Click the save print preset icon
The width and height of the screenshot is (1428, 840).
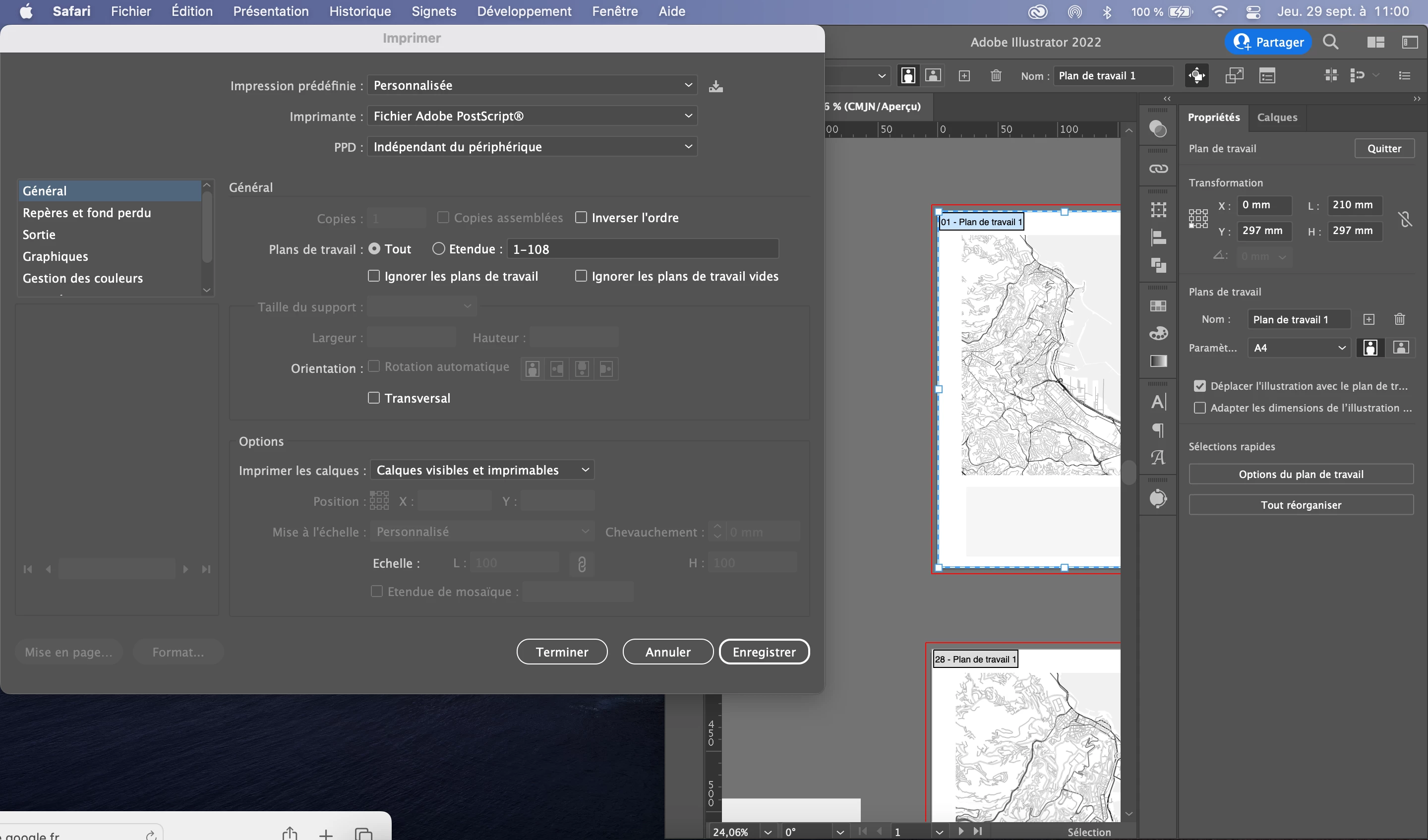pyautogui.click(x=715, y=86)
